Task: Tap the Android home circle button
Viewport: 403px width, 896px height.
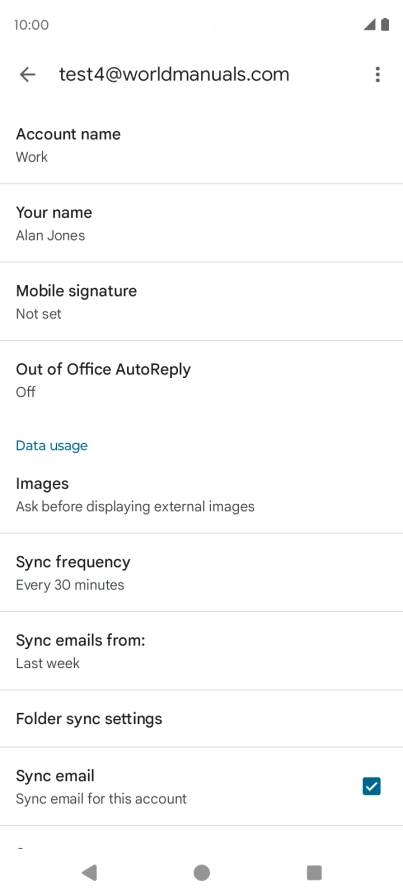Action: [x=201, y=873]
